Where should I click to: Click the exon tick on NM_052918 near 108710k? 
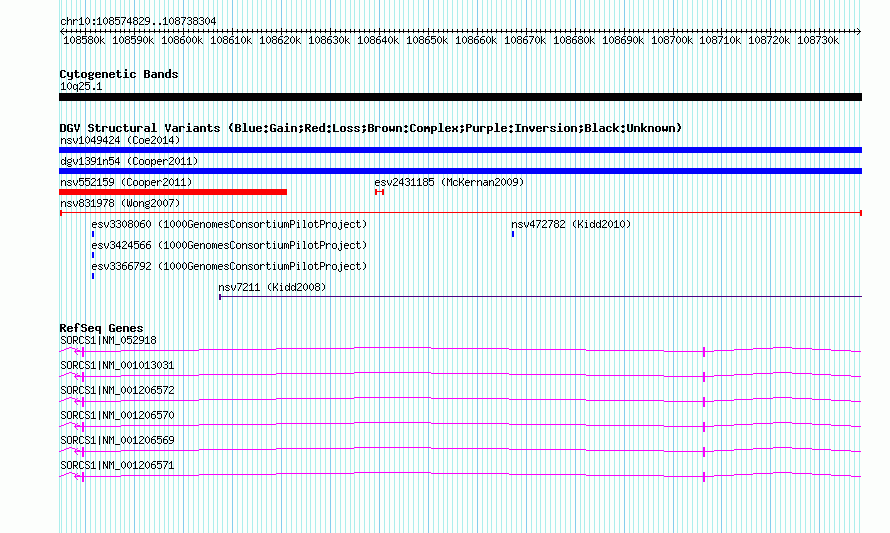tap(704, 352)
